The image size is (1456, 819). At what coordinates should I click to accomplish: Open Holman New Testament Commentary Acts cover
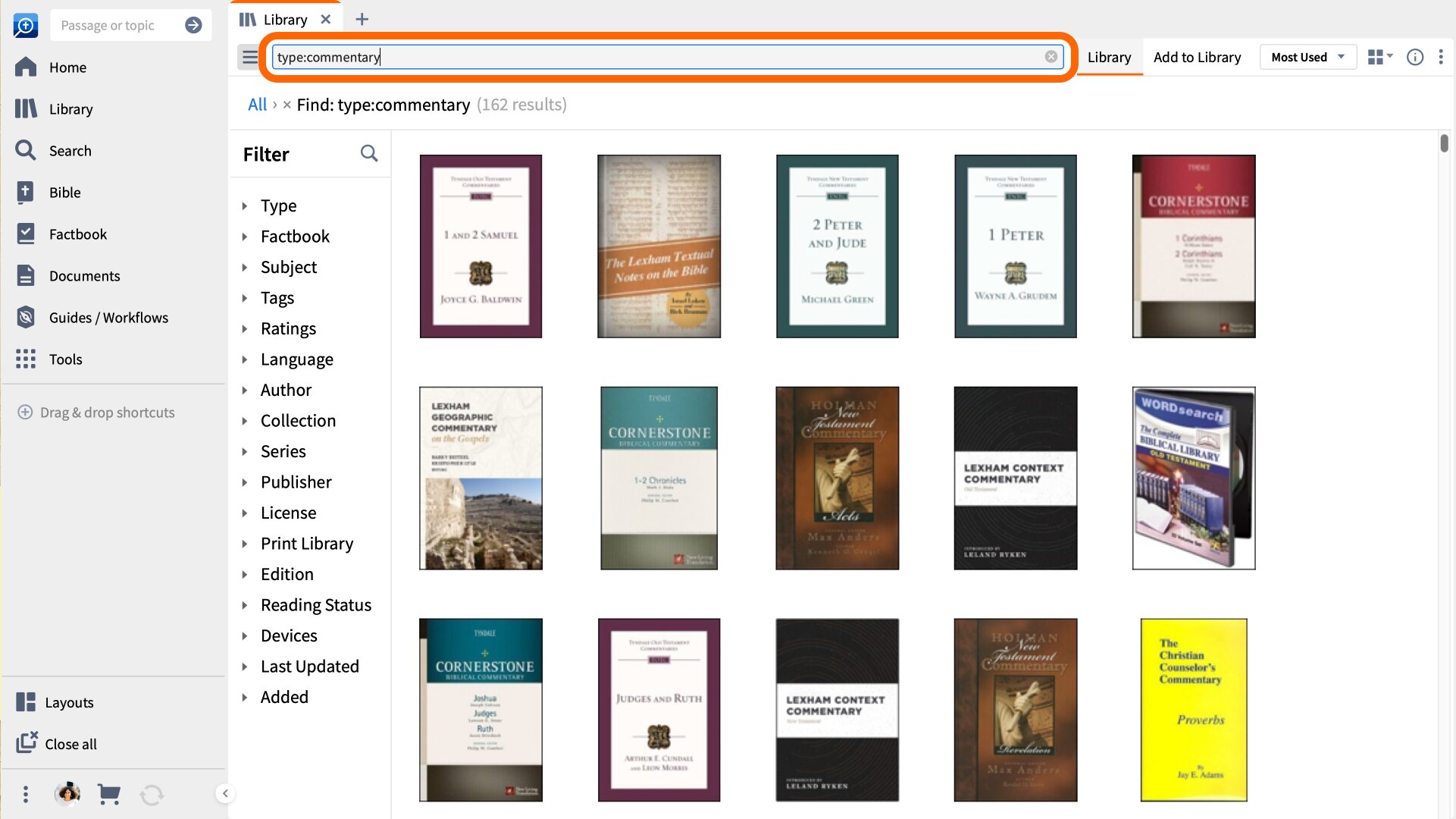[x=837, y=478]
